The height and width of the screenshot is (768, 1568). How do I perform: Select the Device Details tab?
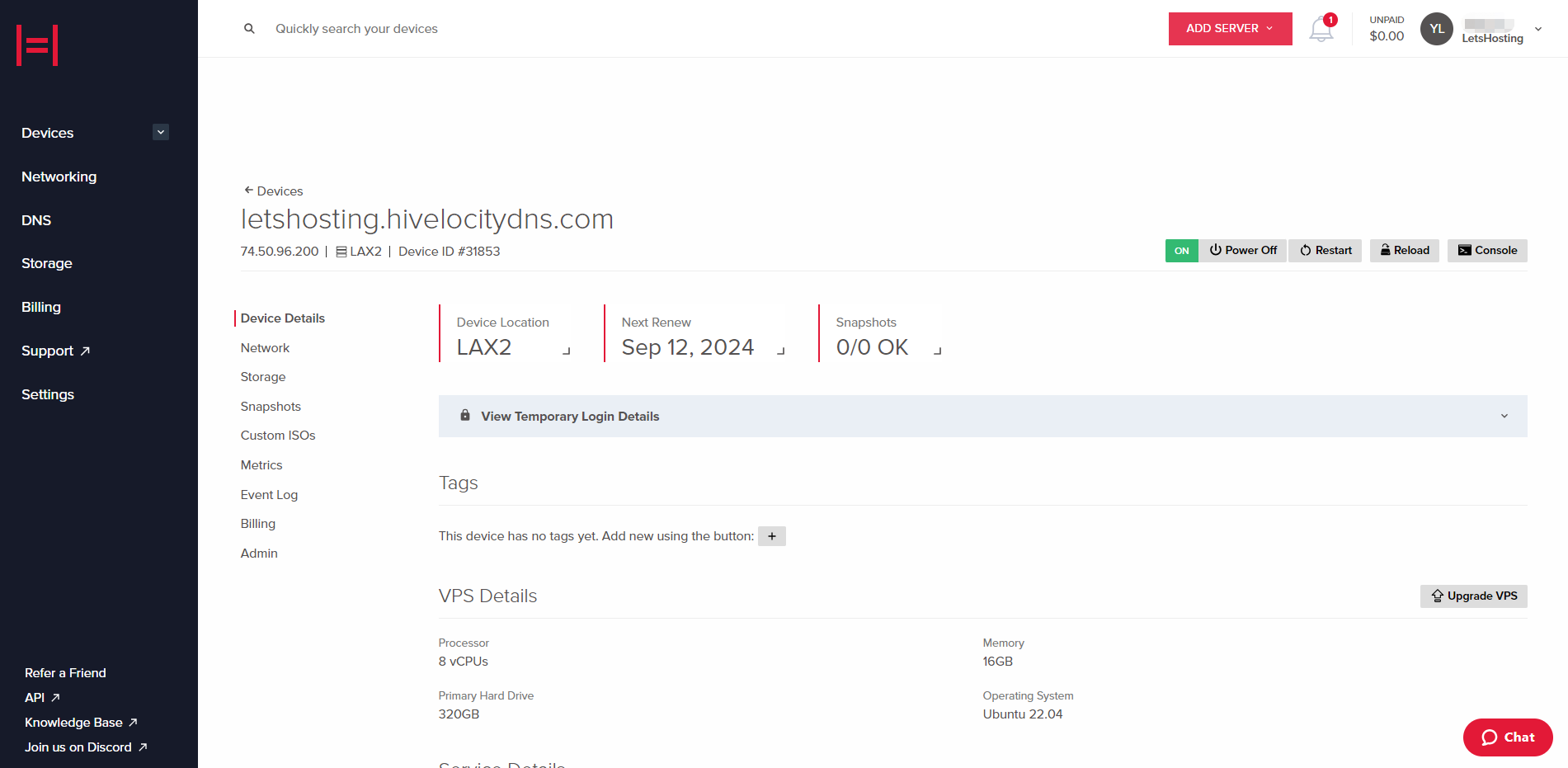pyautogui.click(x=283, y=318)
